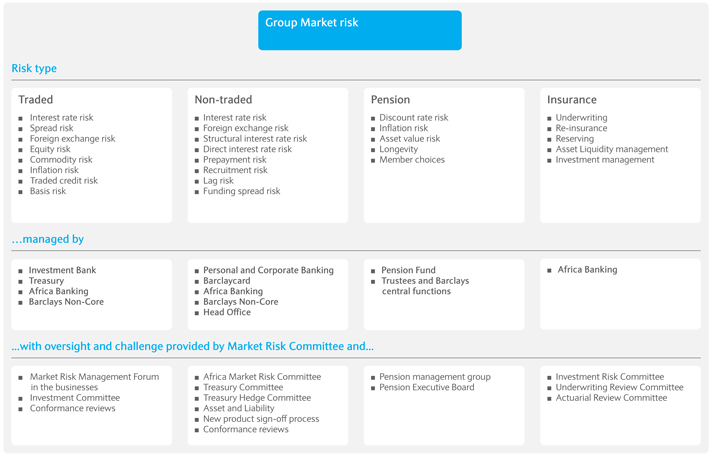710x456 pixels.
Task: Select Asset Liquidity management item
Action: tap(612, 149)
